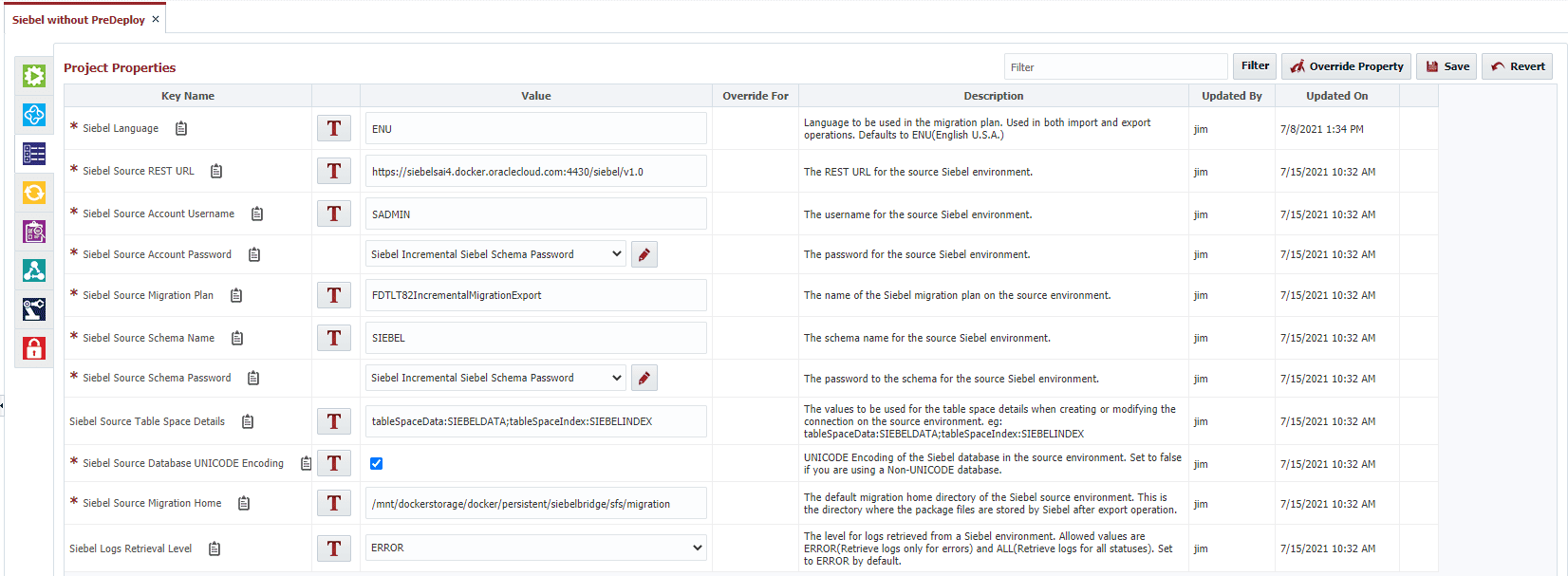Uncheck Siebel Source Database UNICODE Encoding checkbox
Viewport: 1568px width, 576px height.
point(376,463)
